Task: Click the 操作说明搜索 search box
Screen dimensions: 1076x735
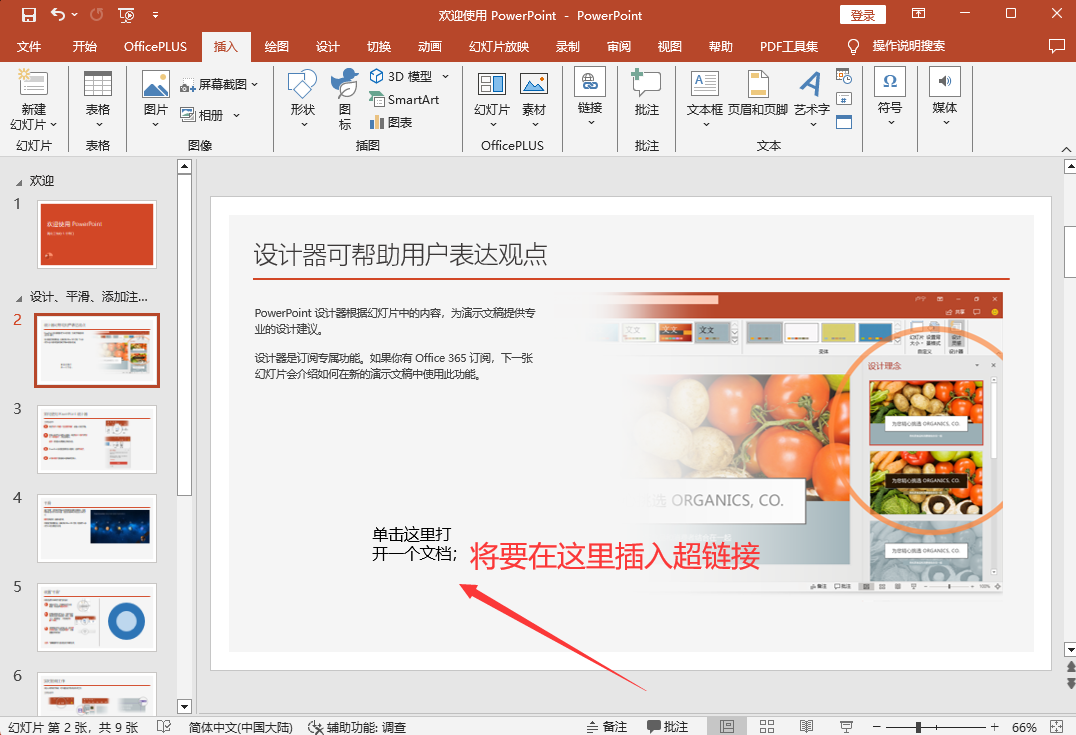Action: click(x=909, y=46)
